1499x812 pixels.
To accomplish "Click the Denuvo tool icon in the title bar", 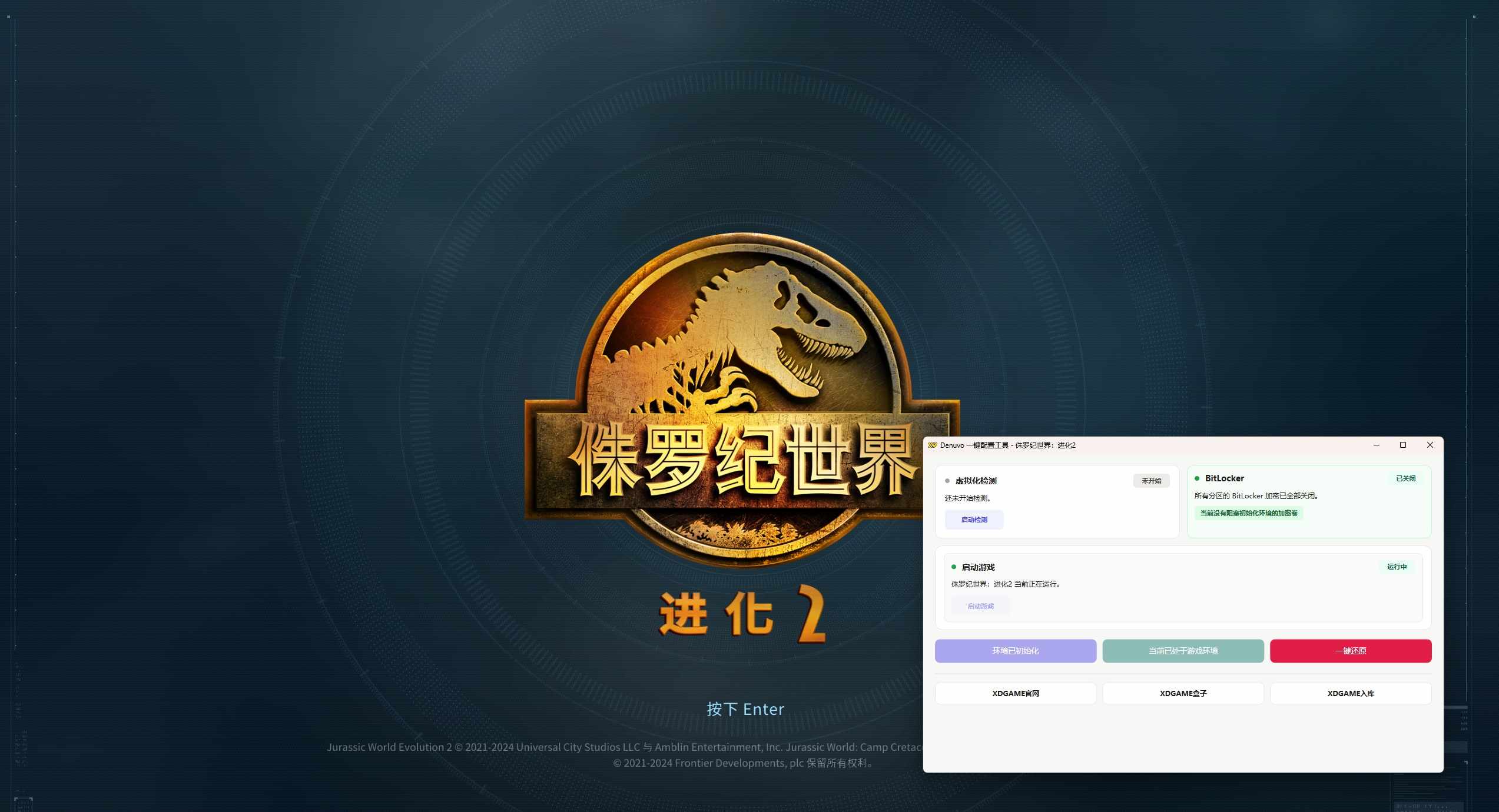I will click(x=933, y=445).
